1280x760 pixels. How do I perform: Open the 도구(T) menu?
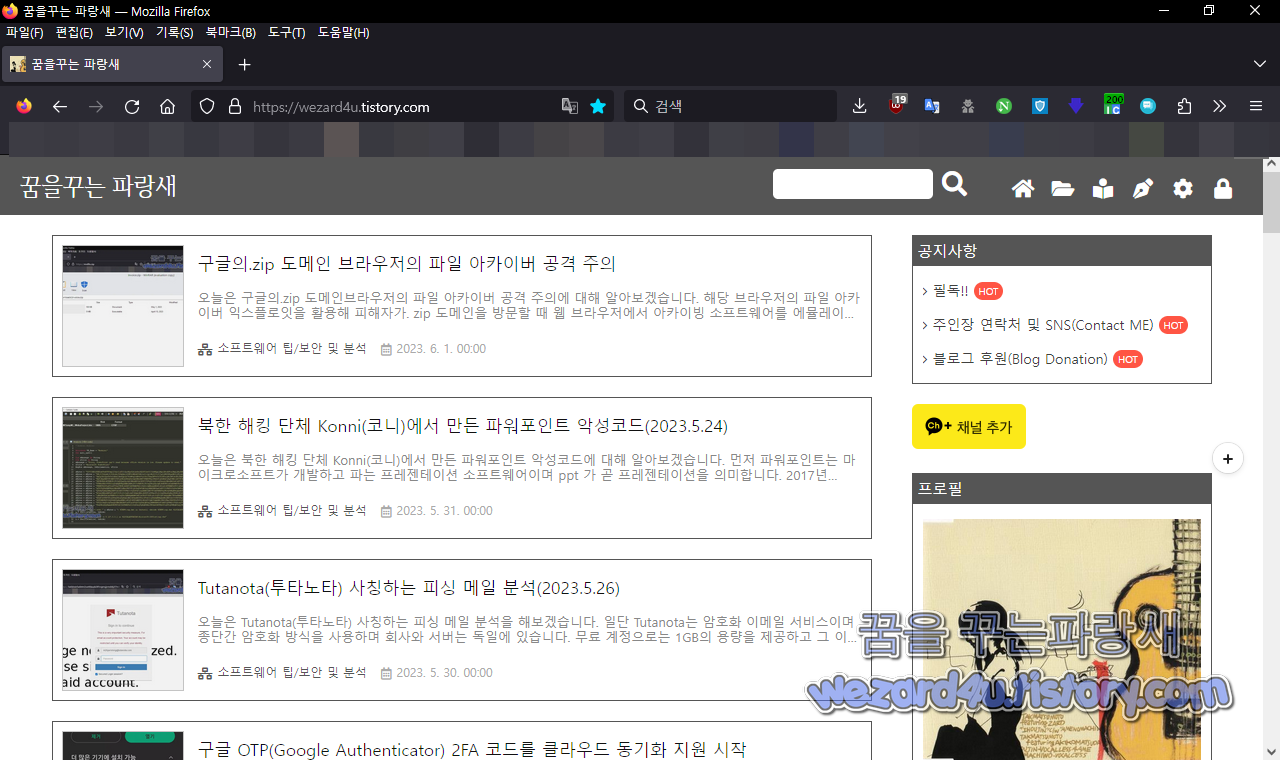pos(286,32)
